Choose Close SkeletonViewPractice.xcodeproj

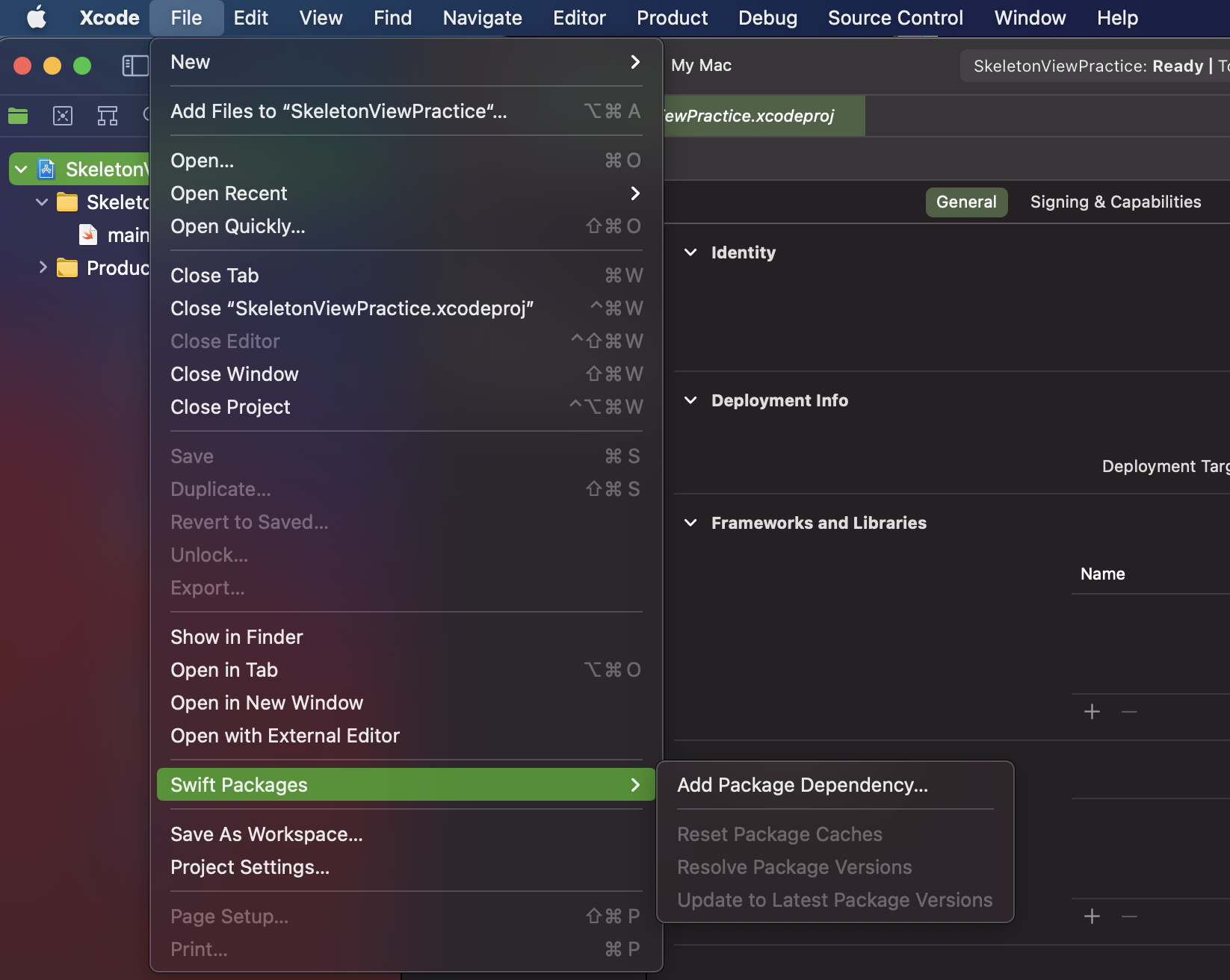(x=406, y=308)
